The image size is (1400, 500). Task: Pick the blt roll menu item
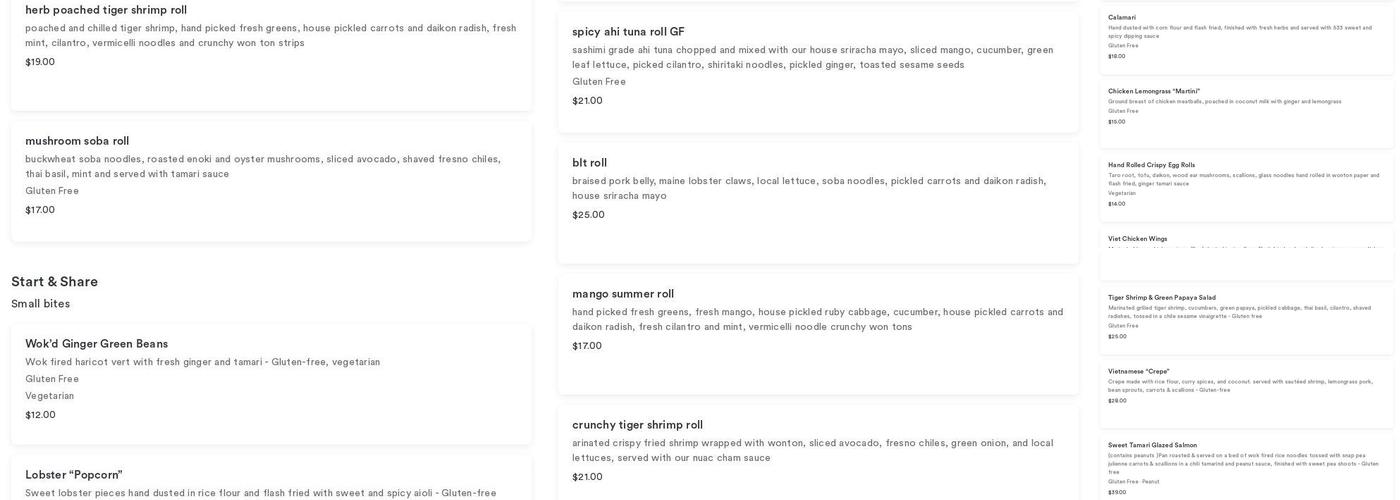[589, 163]
